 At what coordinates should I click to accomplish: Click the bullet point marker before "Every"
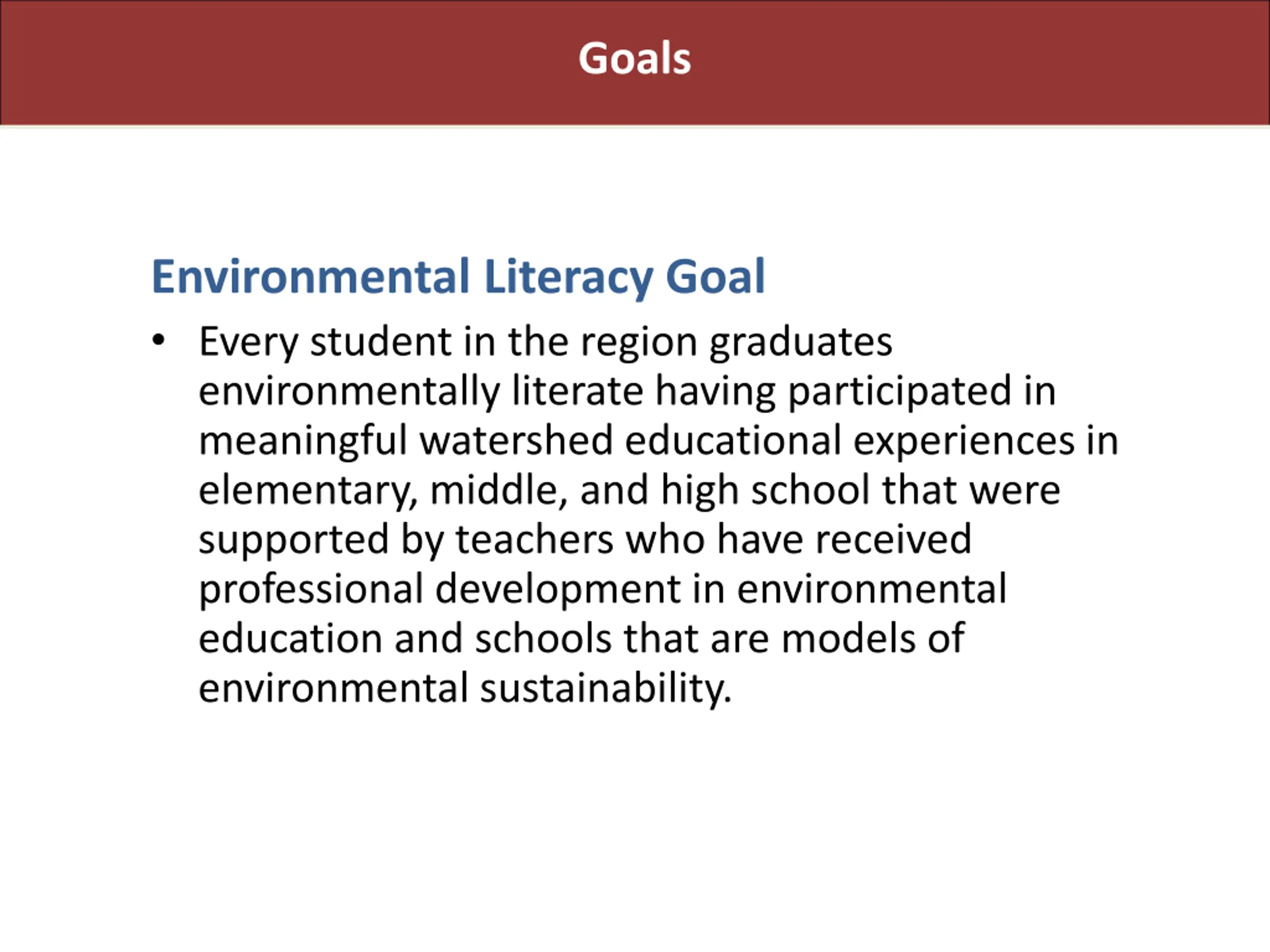(x=158, y=340)
